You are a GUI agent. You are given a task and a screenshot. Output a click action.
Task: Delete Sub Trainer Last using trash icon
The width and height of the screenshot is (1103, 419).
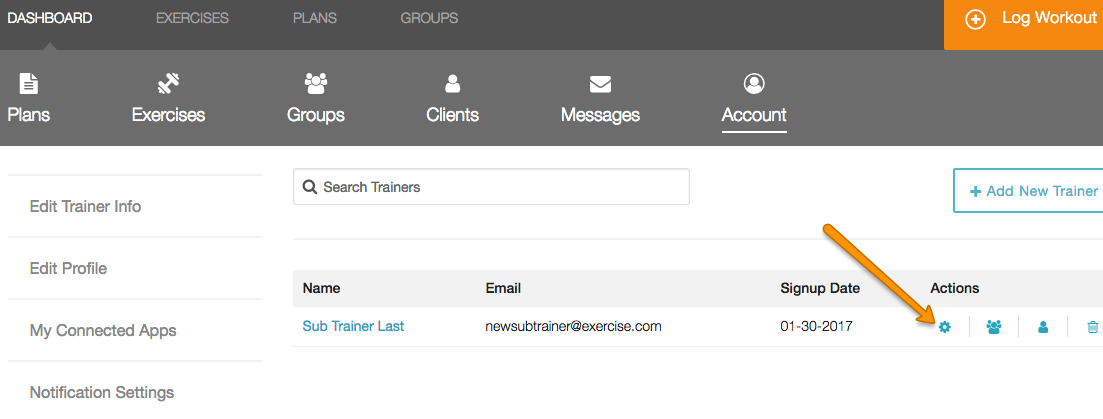coord(1092,327)
